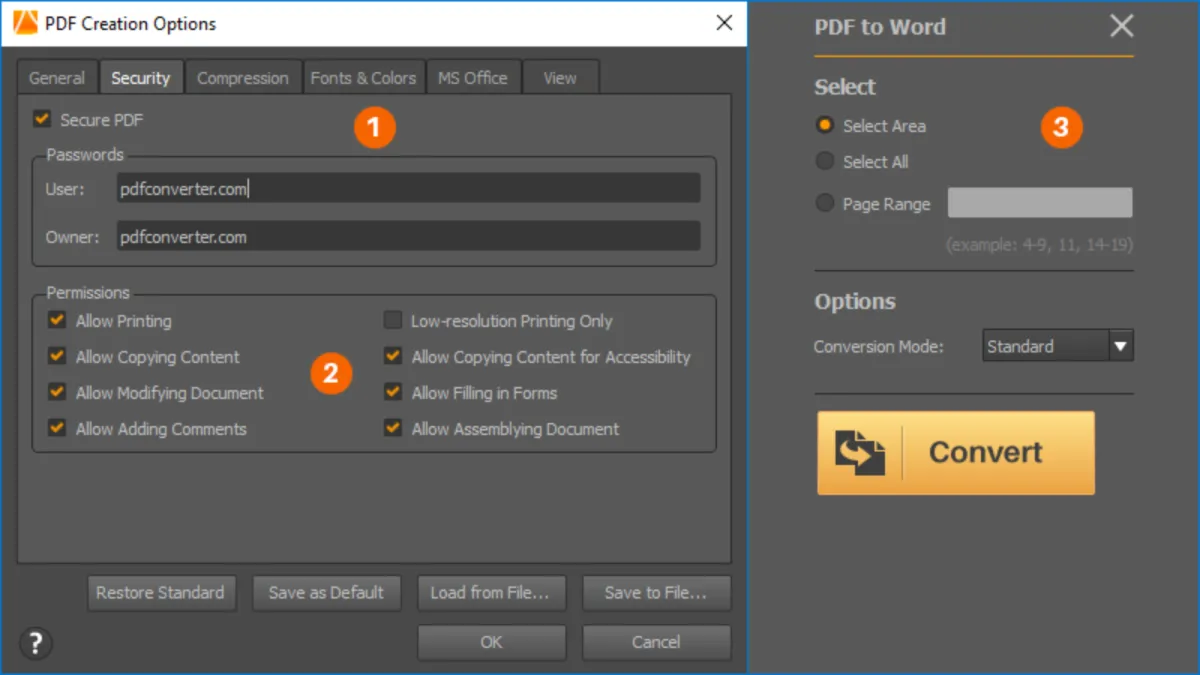
Task: Select the Page Range radio button
Action: pos(825,204)
